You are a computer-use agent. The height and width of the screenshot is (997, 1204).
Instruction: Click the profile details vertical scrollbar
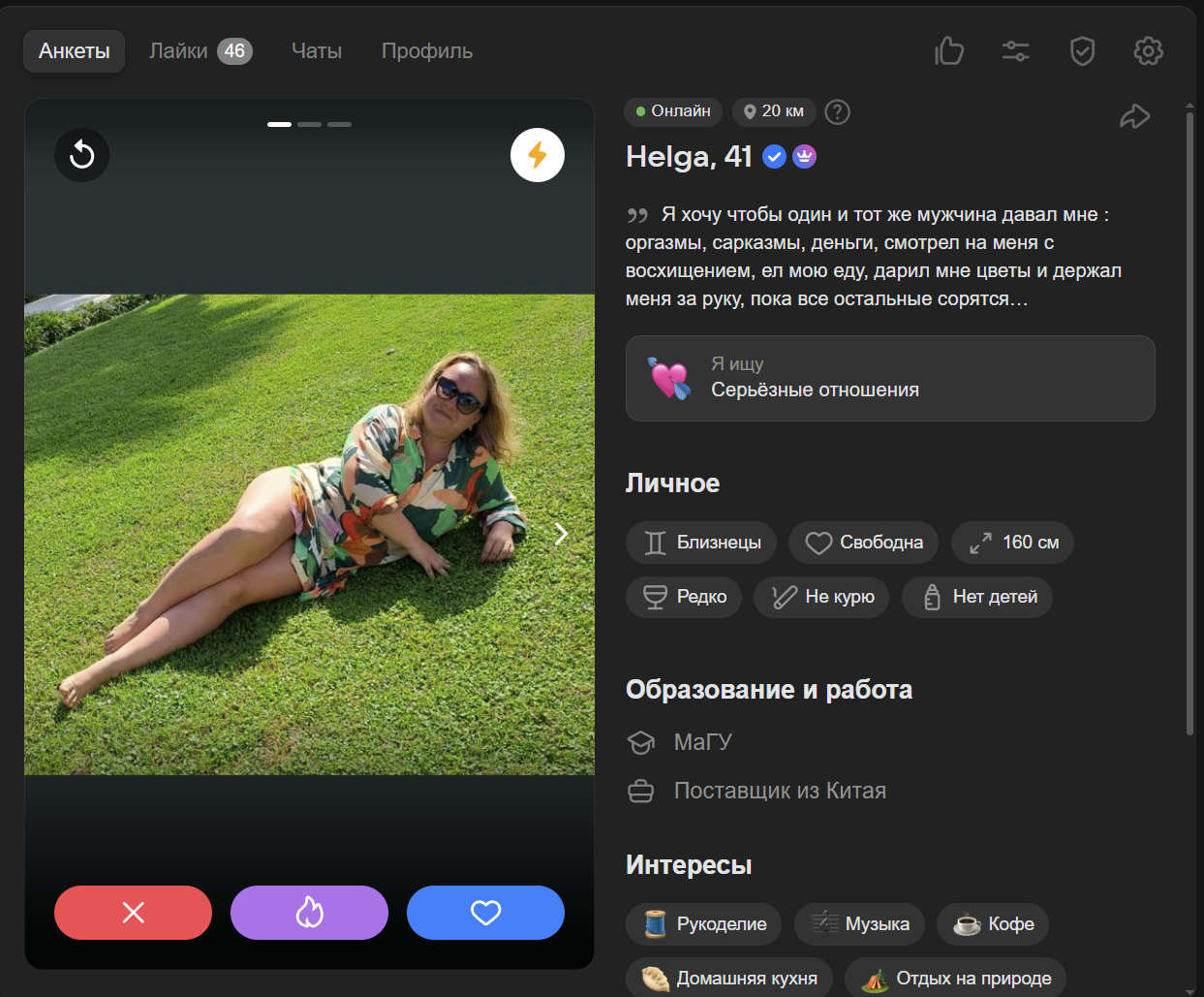[1189, 423]
